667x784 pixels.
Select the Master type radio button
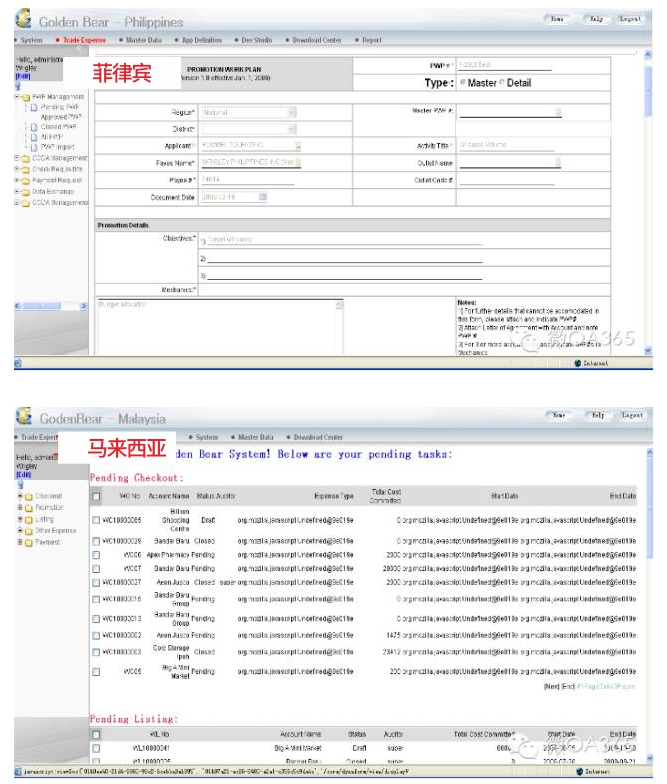(x=463, y=82)
